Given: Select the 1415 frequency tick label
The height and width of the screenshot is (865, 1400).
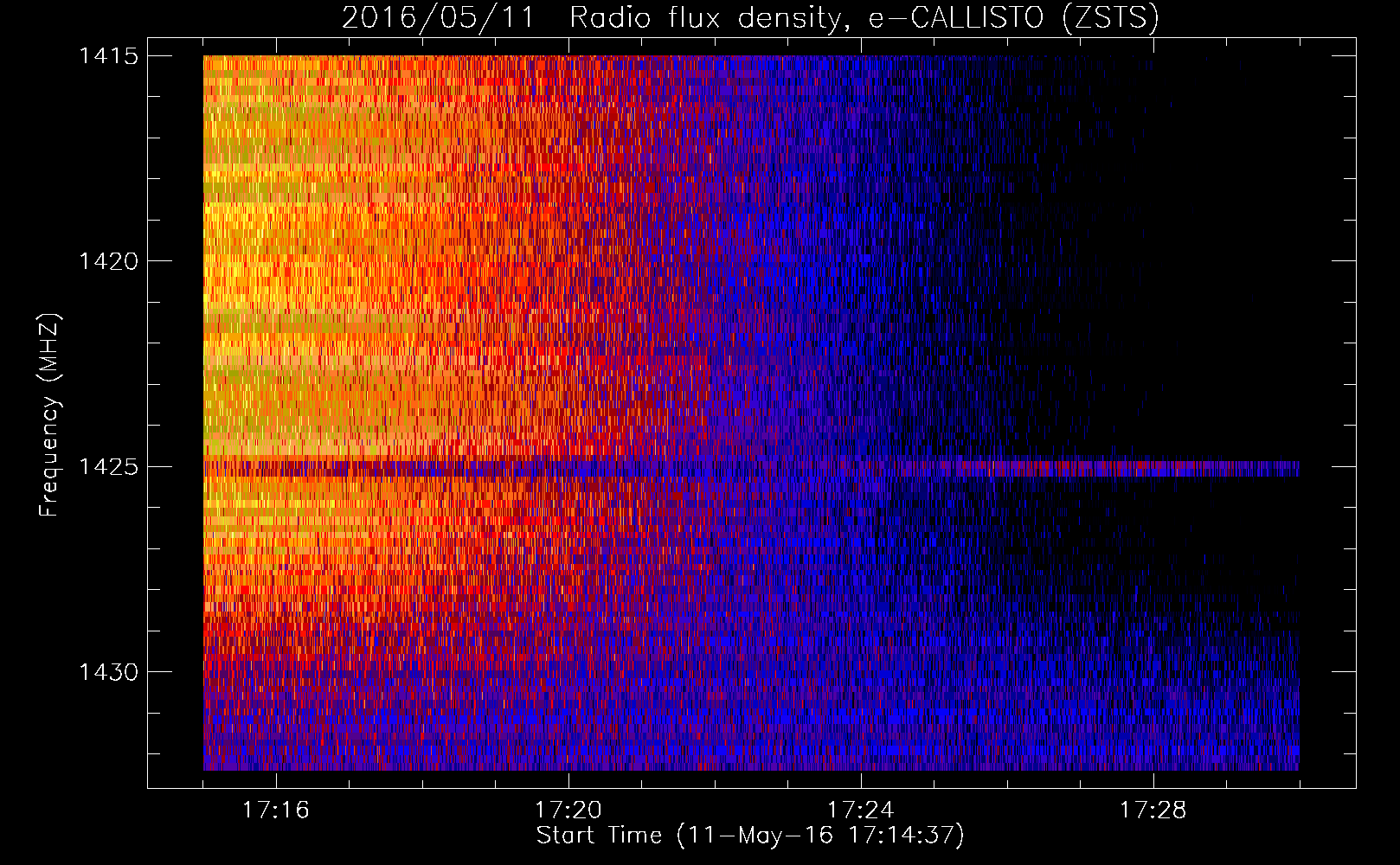Looking at the screenshot, I should coord(109,56).
